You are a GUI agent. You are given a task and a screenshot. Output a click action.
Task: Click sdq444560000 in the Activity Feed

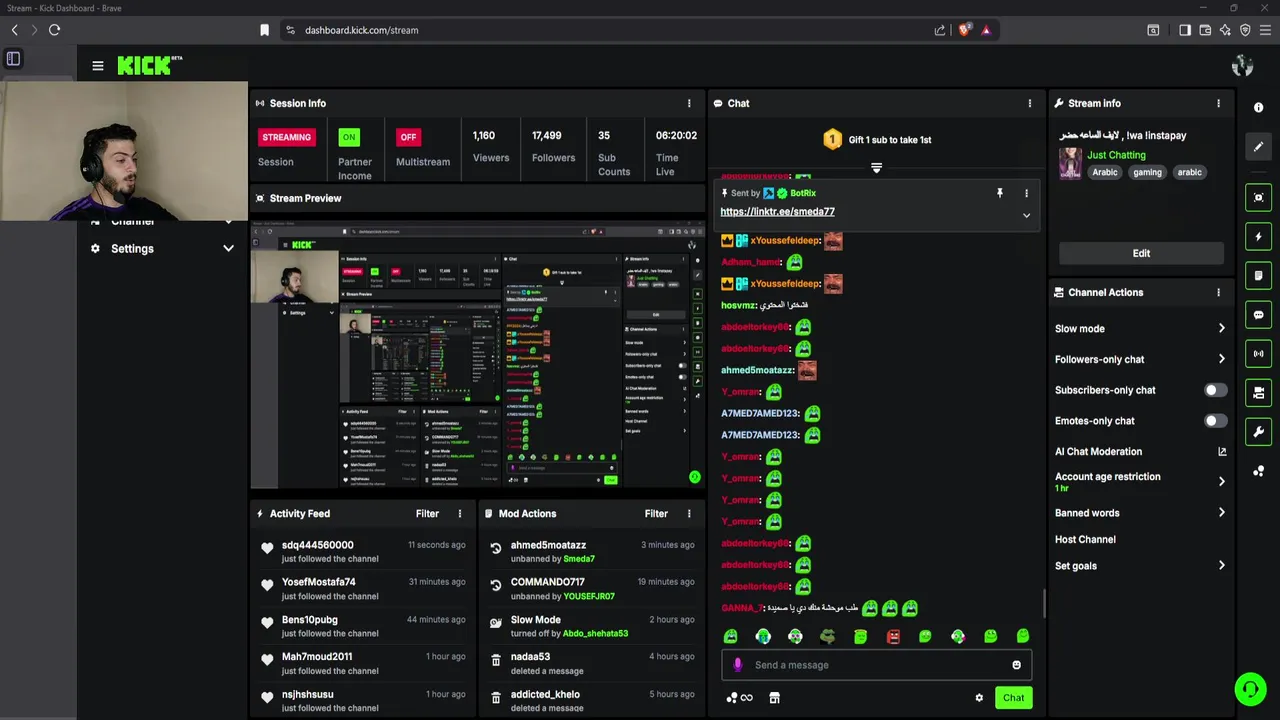(317, 546)
